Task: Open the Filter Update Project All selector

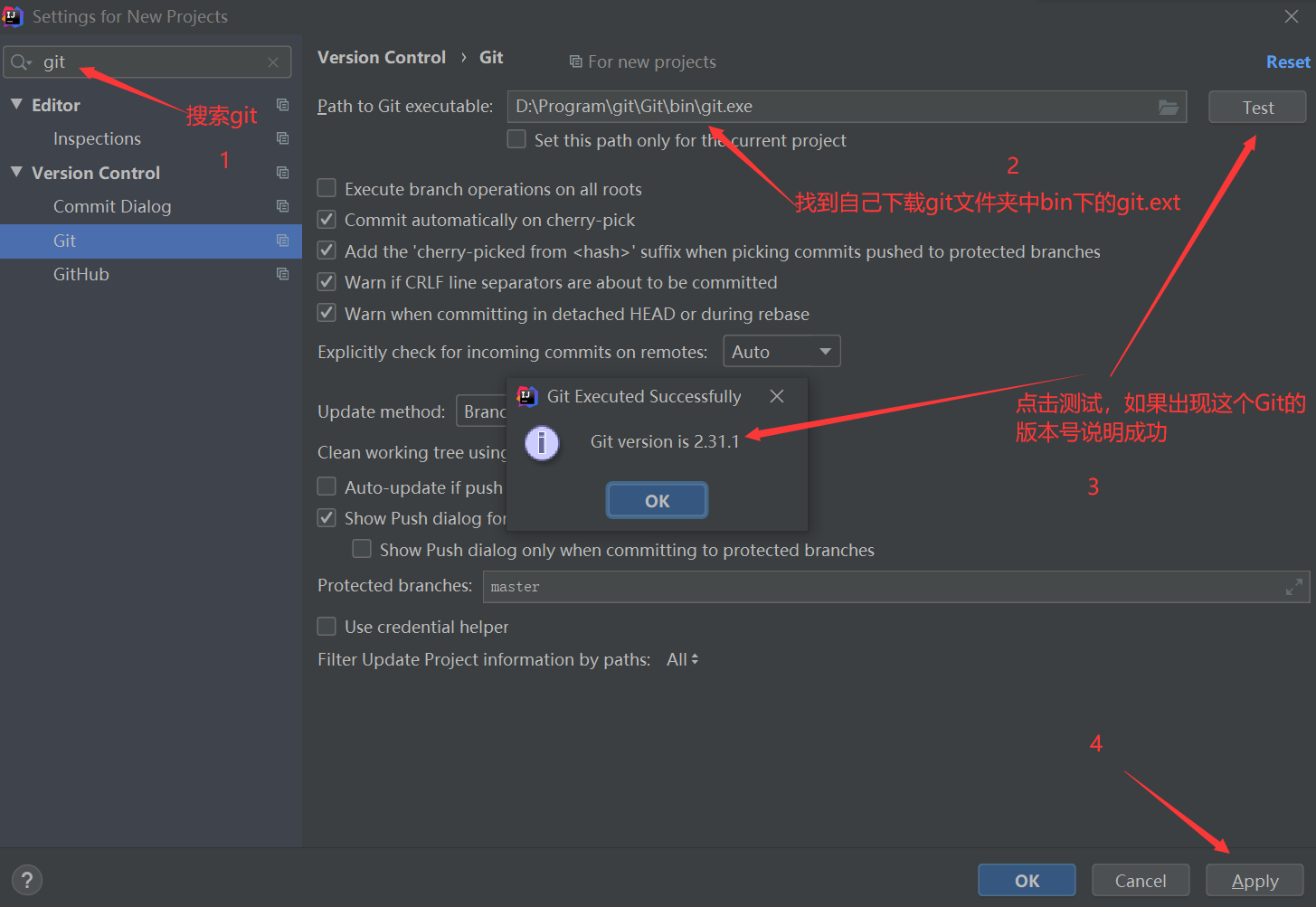Action: [683, 659]
